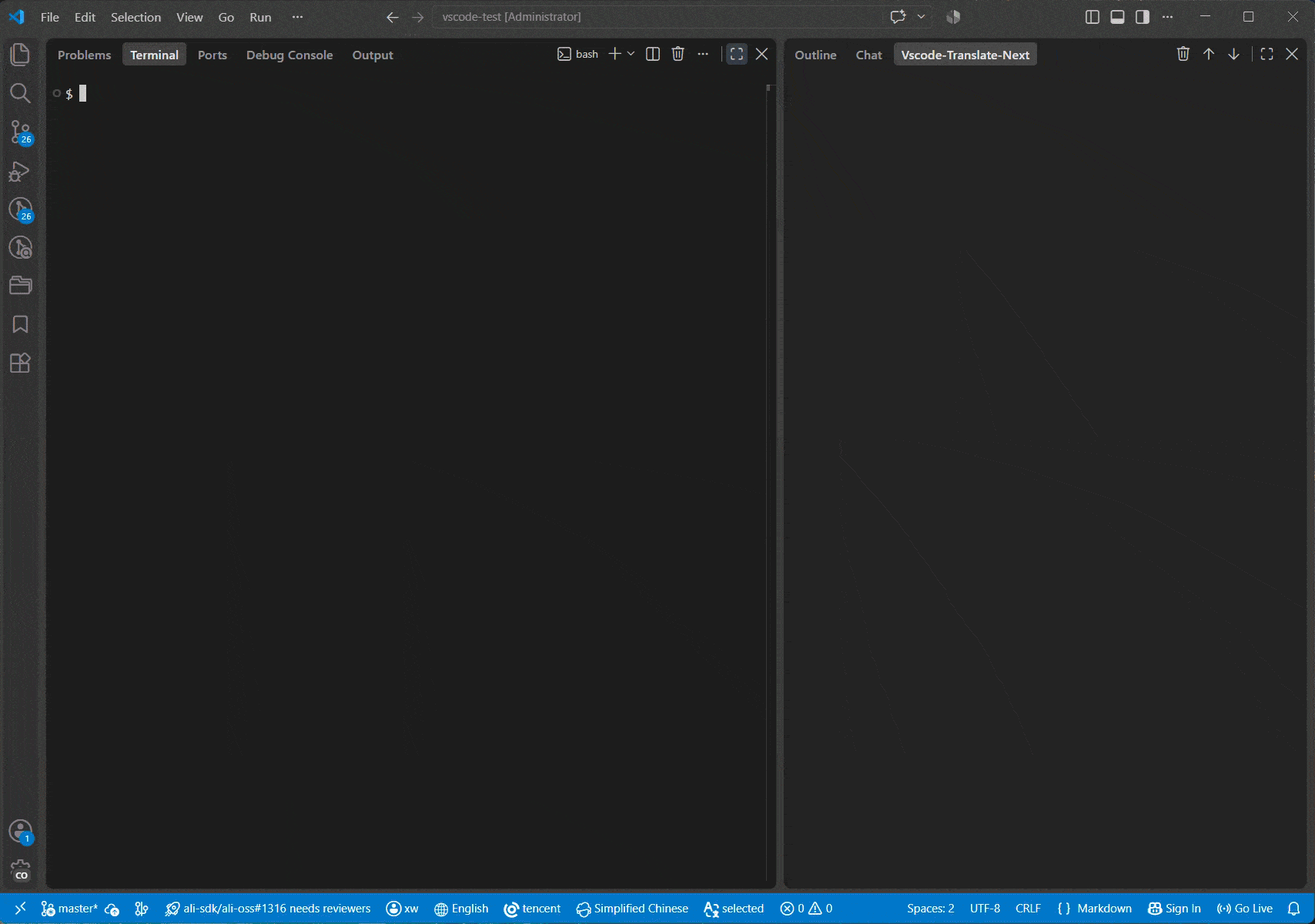Open the Extensions view icon

pos(20,363)
